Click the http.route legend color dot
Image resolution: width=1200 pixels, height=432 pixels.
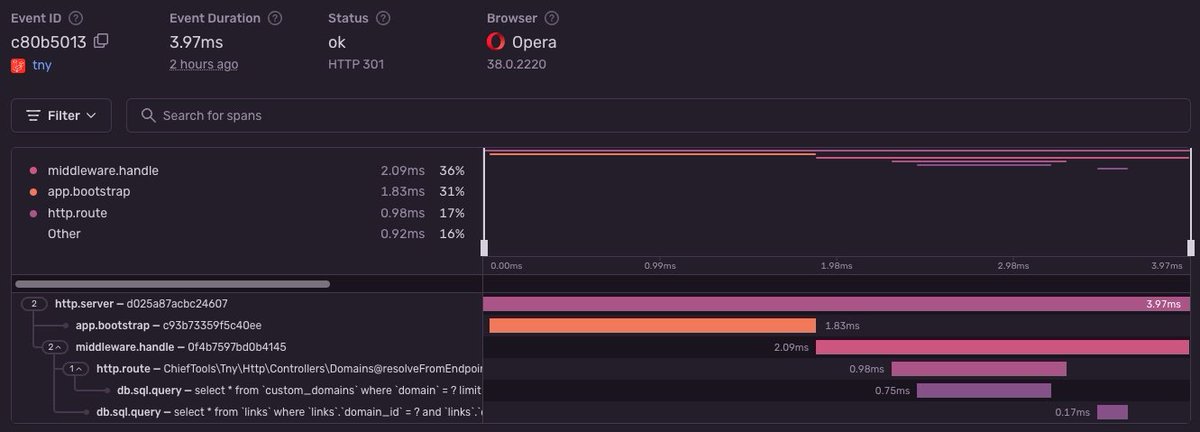[34, 213]
